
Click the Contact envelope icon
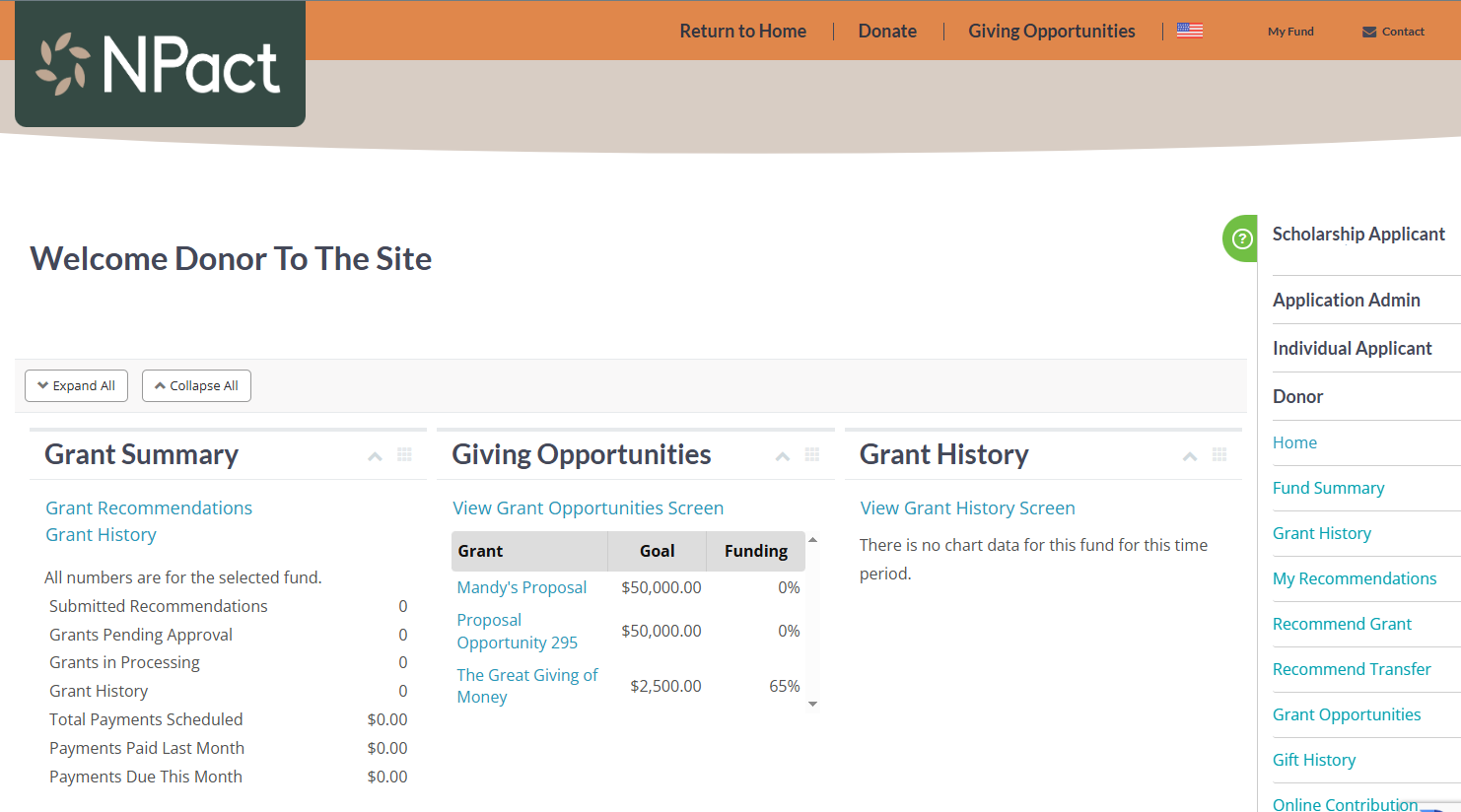coord(1369,32)
